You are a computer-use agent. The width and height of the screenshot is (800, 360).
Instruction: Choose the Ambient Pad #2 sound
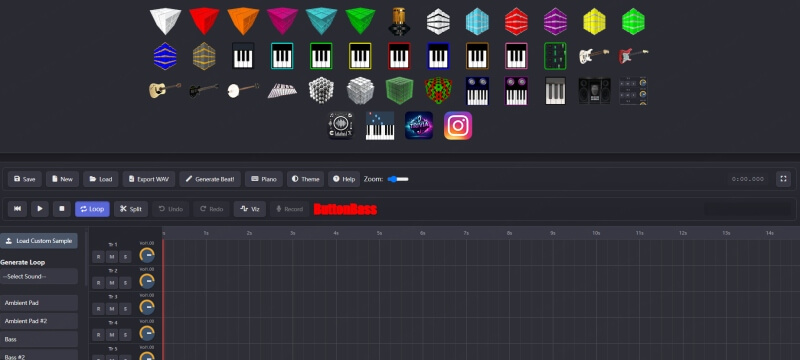[39, 321]
